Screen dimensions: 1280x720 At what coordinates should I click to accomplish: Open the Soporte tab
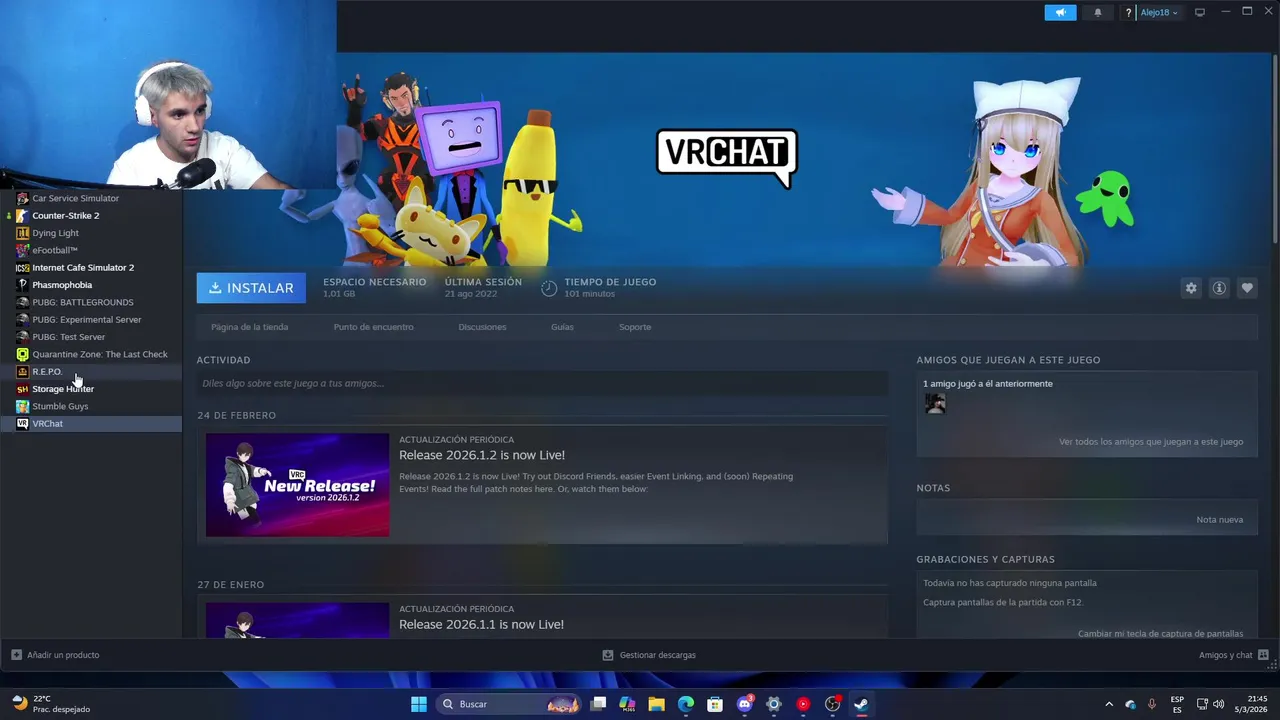(635, 327)
